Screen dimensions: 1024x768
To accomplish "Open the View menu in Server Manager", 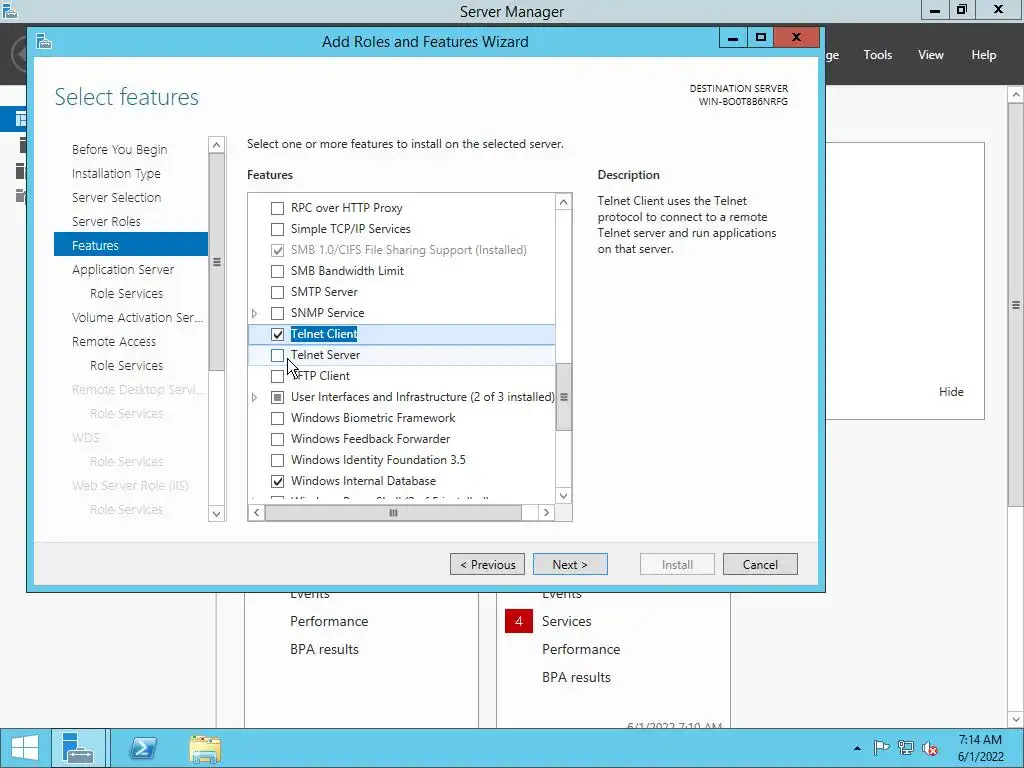I will click(931, 55).
